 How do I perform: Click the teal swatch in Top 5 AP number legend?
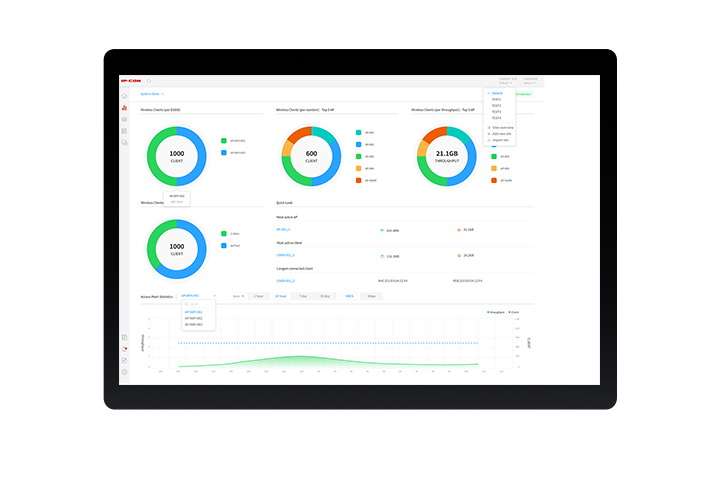coord(359,132)
